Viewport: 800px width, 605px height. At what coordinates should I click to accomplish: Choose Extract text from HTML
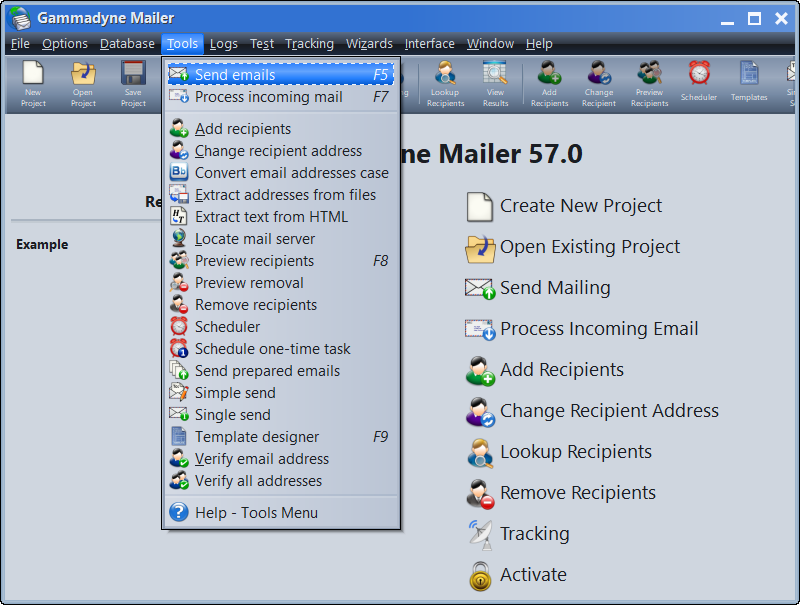coord(281,216)
